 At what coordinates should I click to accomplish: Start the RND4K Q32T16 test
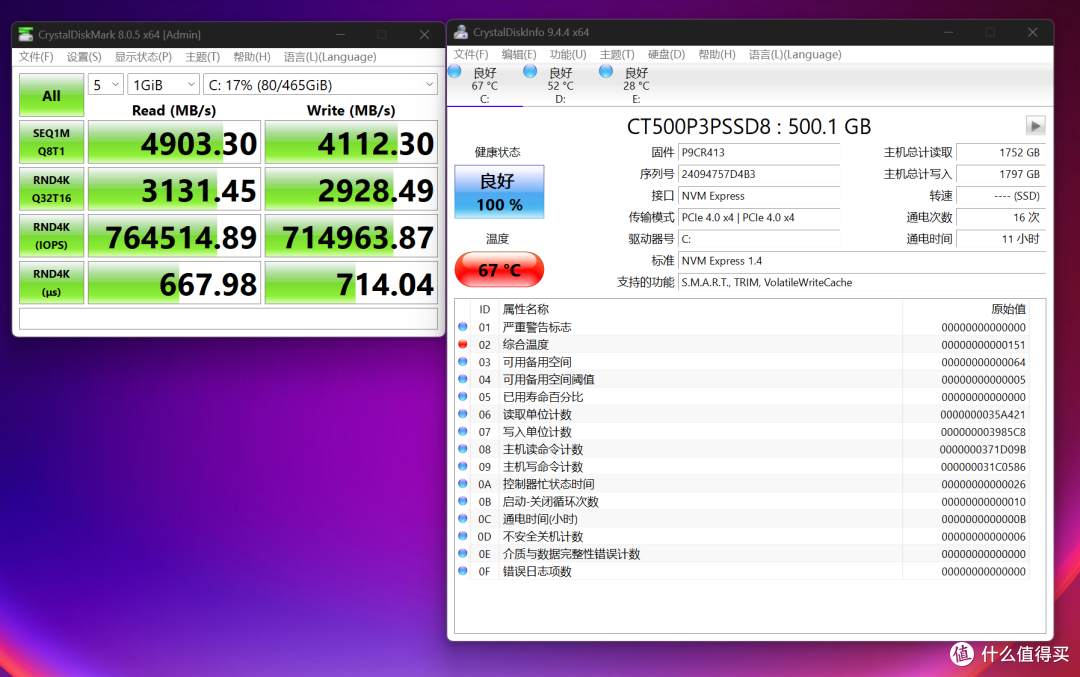(52, 189)
